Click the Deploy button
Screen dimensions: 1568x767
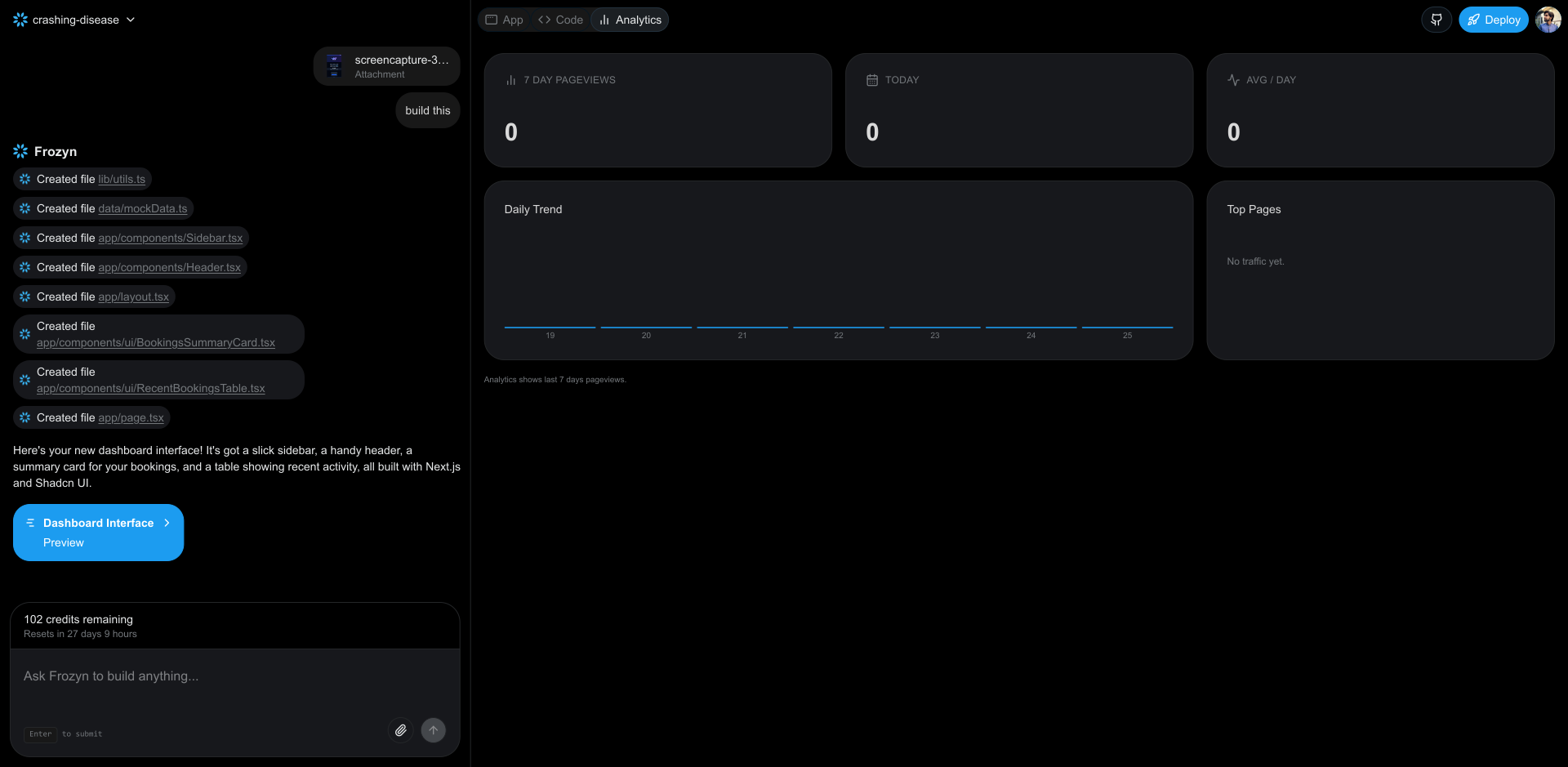pyautogui.click(x=1493, y=19)
